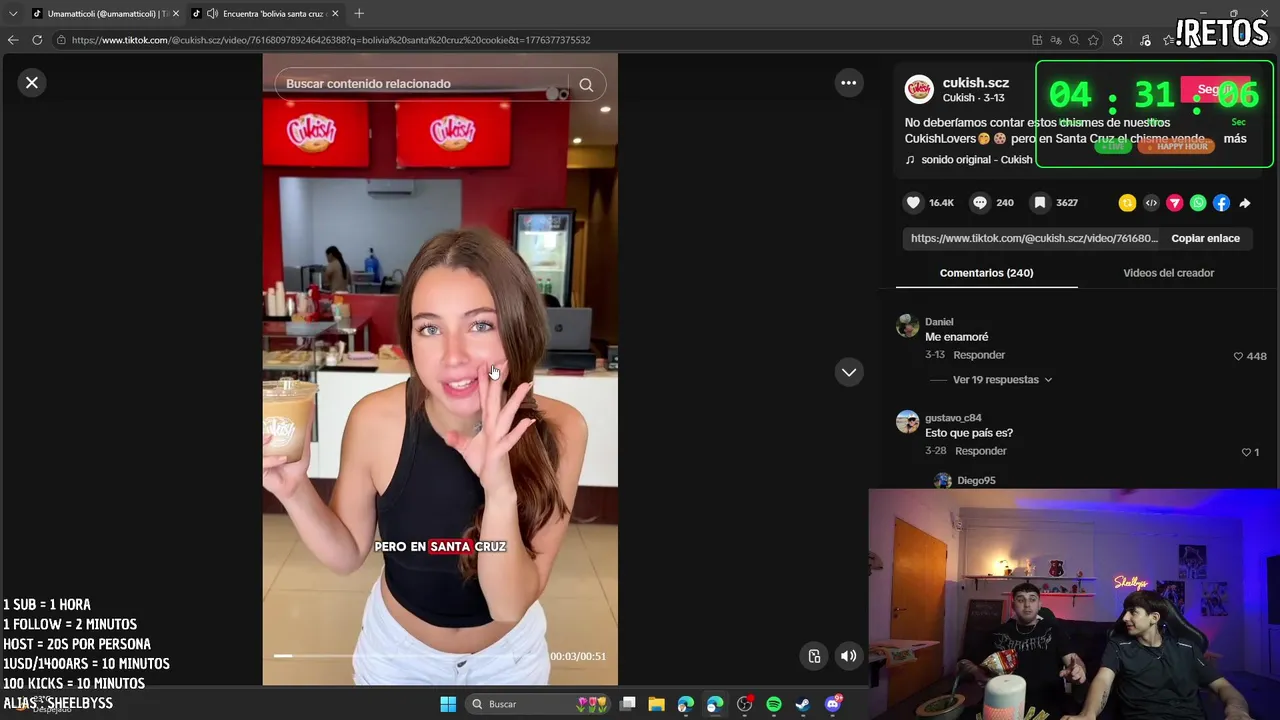Mute tab via speaker icon on tab

tap(212, 14)
